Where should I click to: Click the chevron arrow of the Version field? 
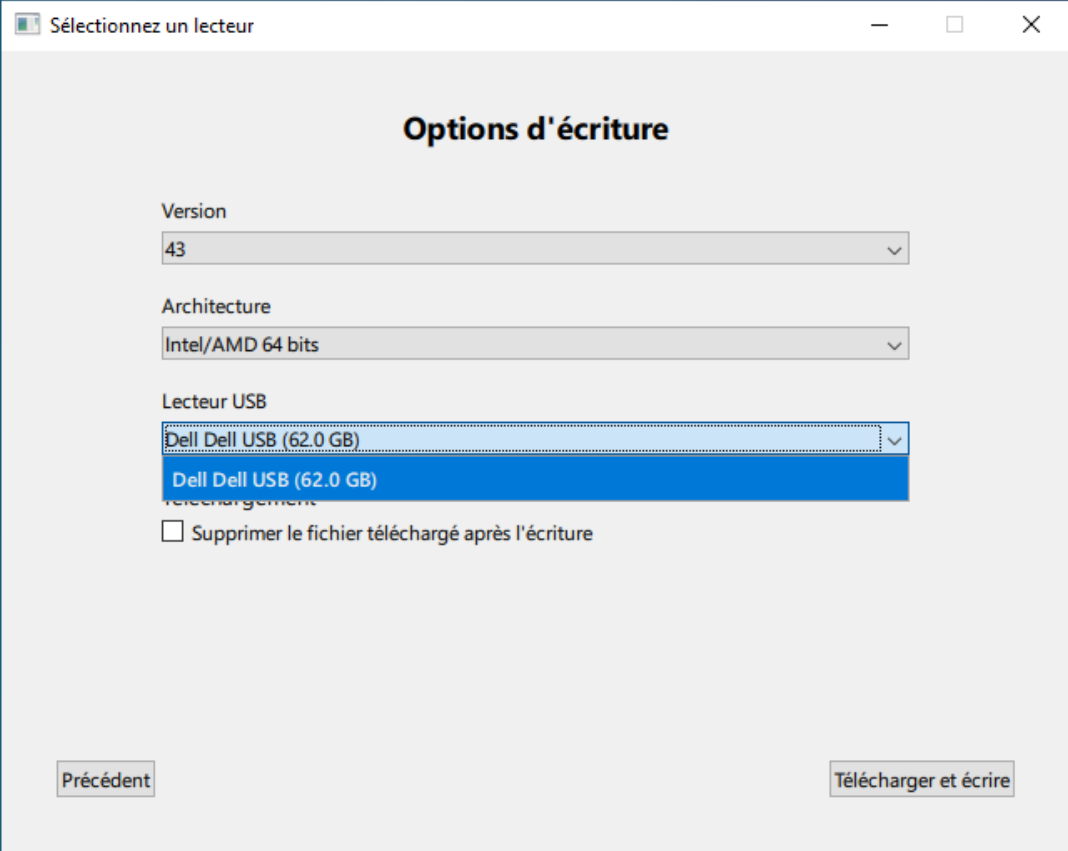(x=894, y=249)
